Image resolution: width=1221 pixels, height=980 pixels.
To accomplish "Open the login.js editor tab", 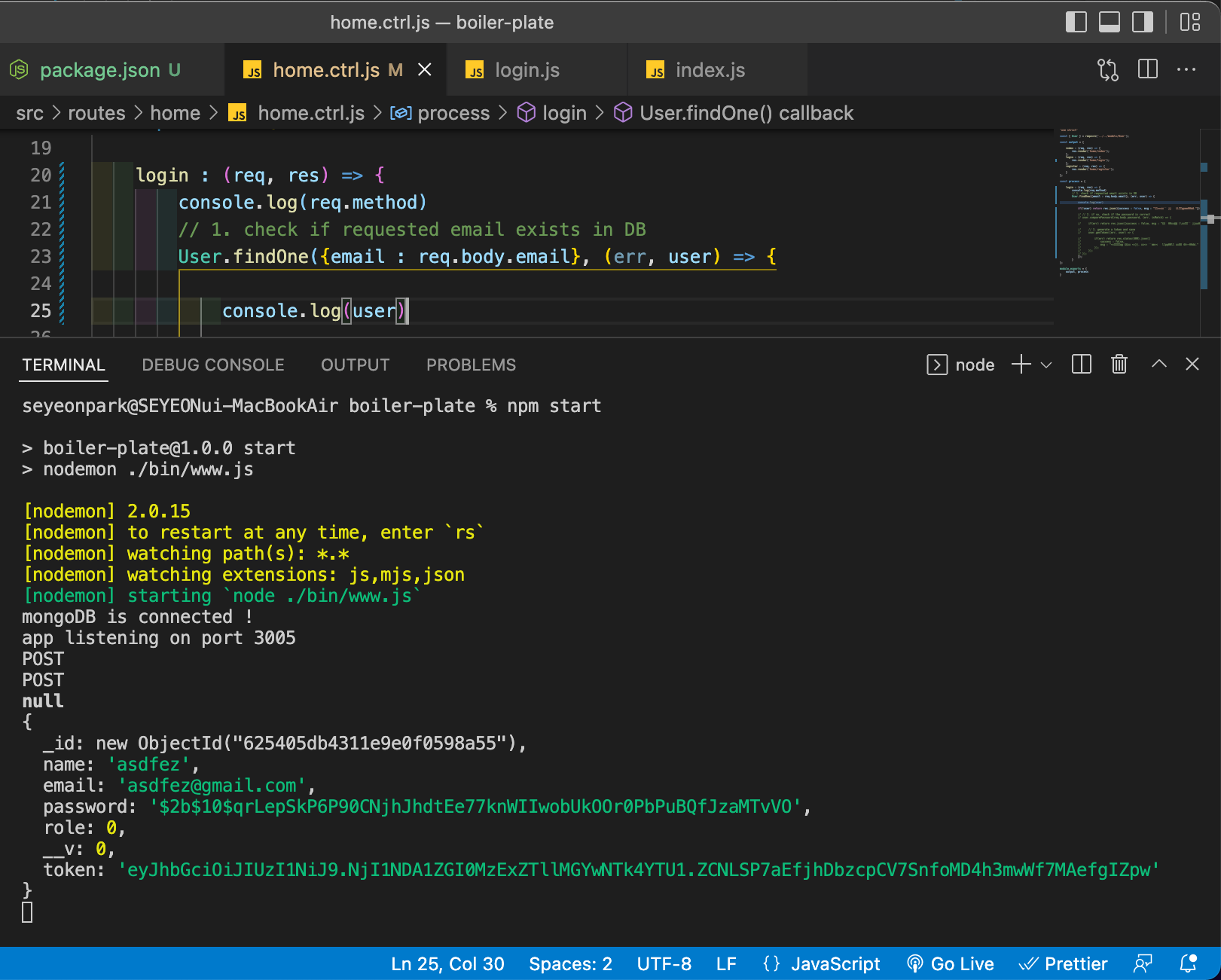I will tap(527, 69).
